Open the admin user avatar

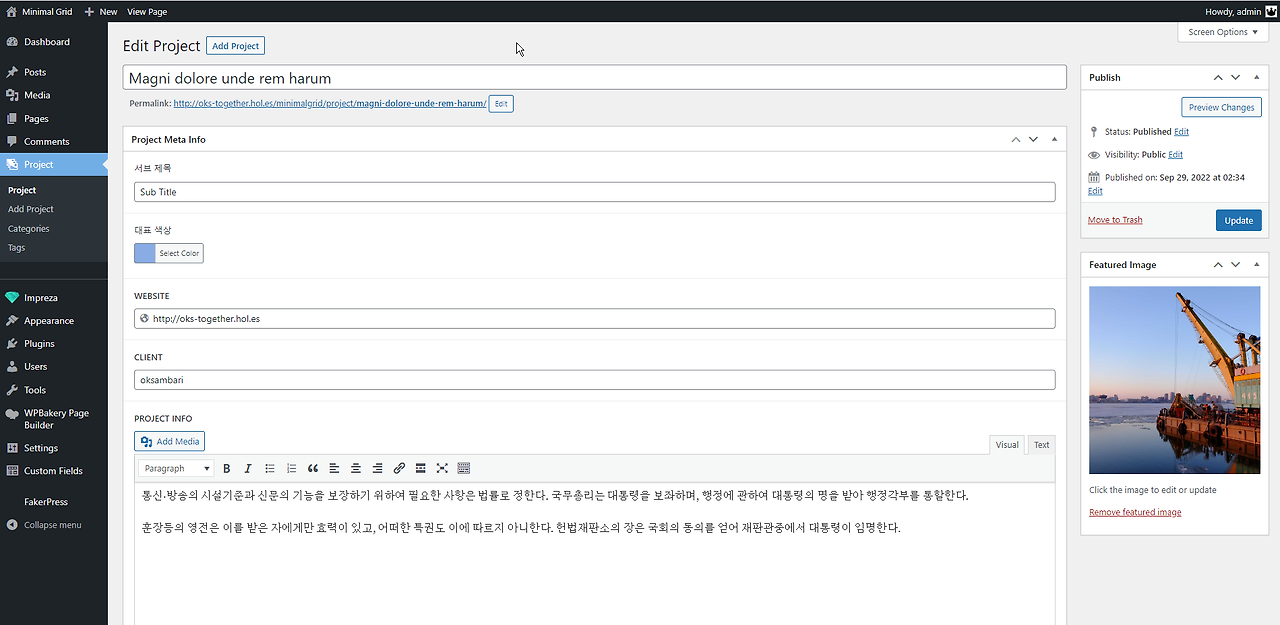pyautogui.click(x=1272, y=11)
